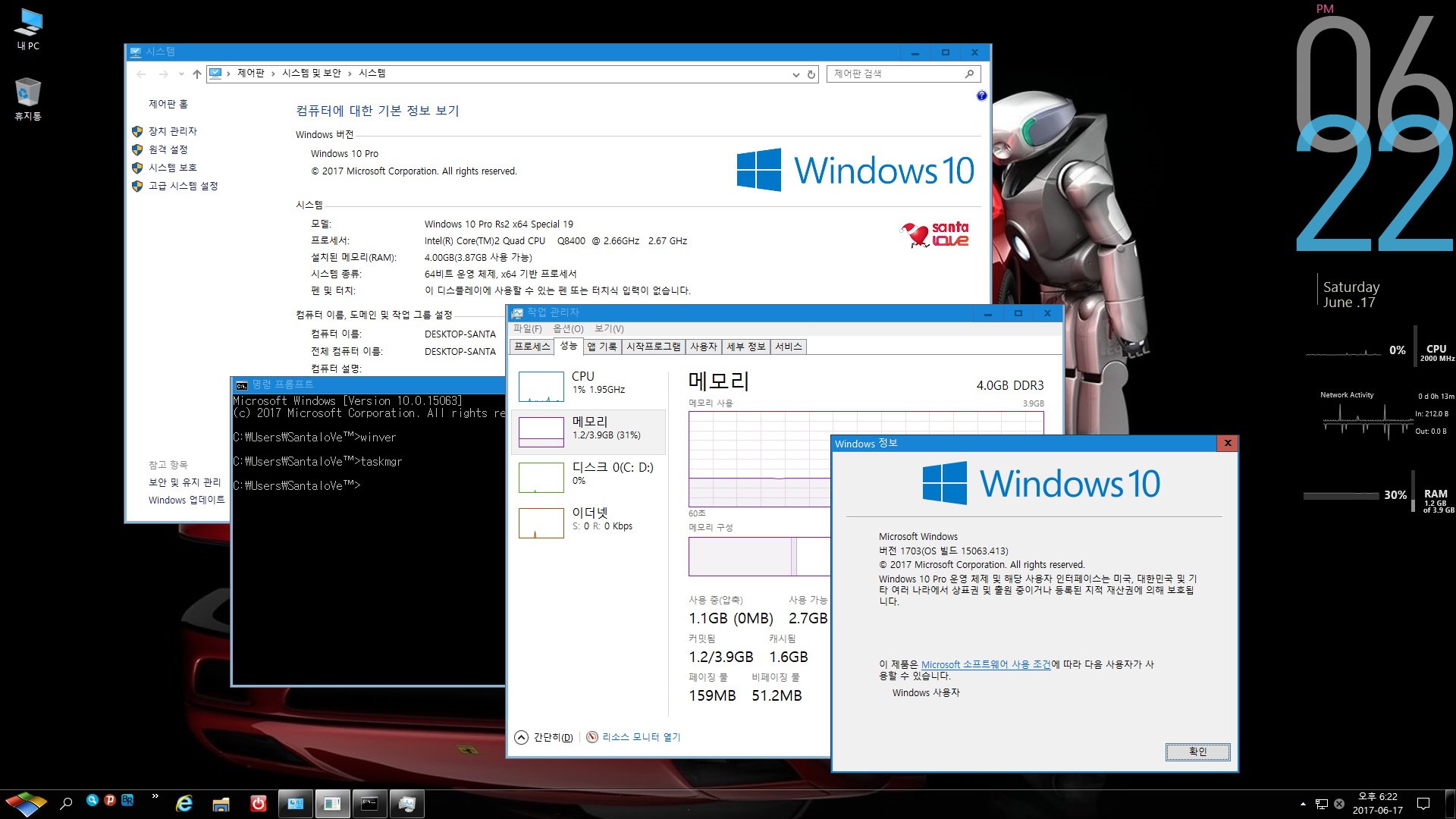1456x819 pixels.
Task: Switch to System window taskbar button
Action: (295, 804)
